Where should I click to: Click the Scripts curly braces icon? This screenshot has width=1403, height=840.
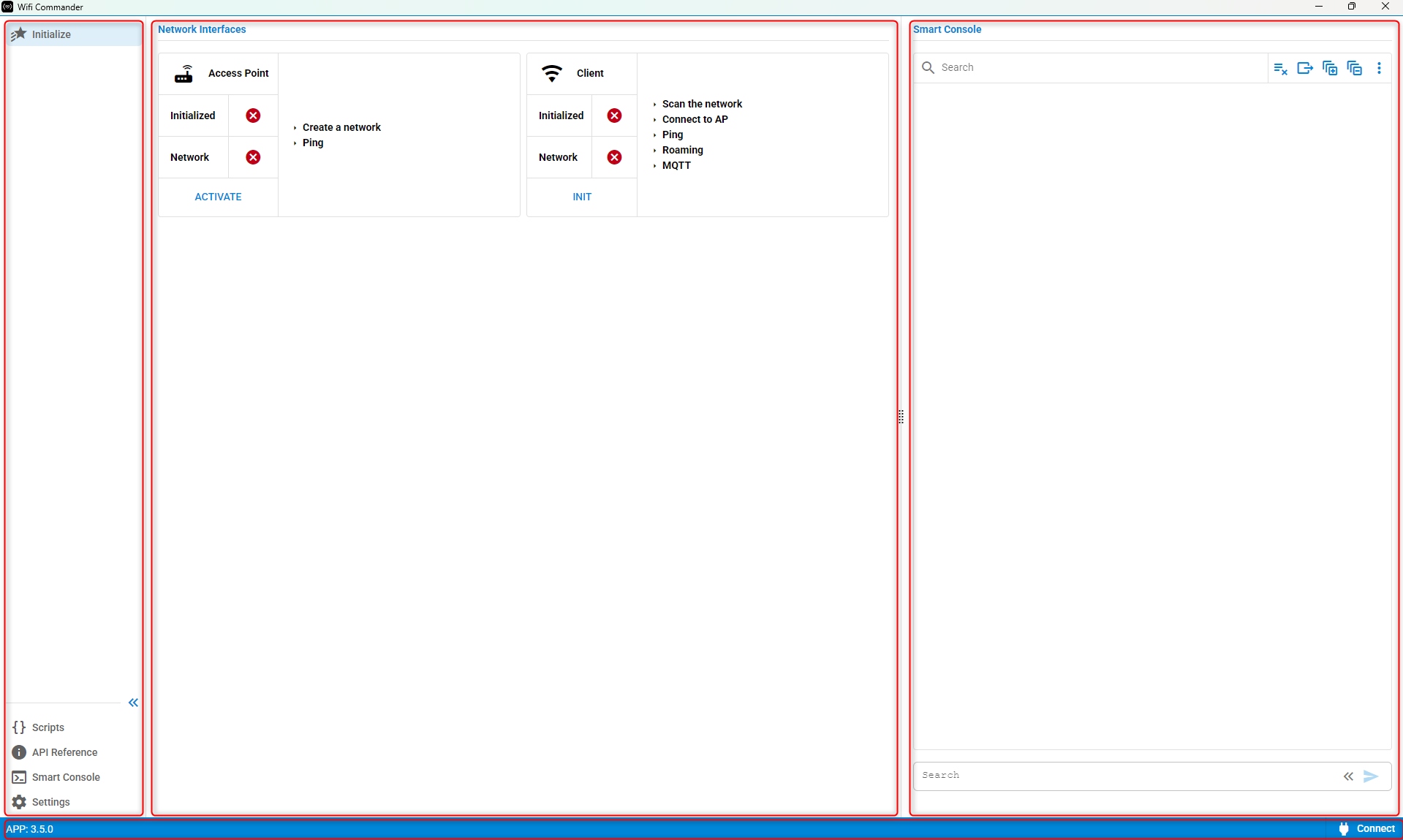pyautogui.click(x=19, y=727)
